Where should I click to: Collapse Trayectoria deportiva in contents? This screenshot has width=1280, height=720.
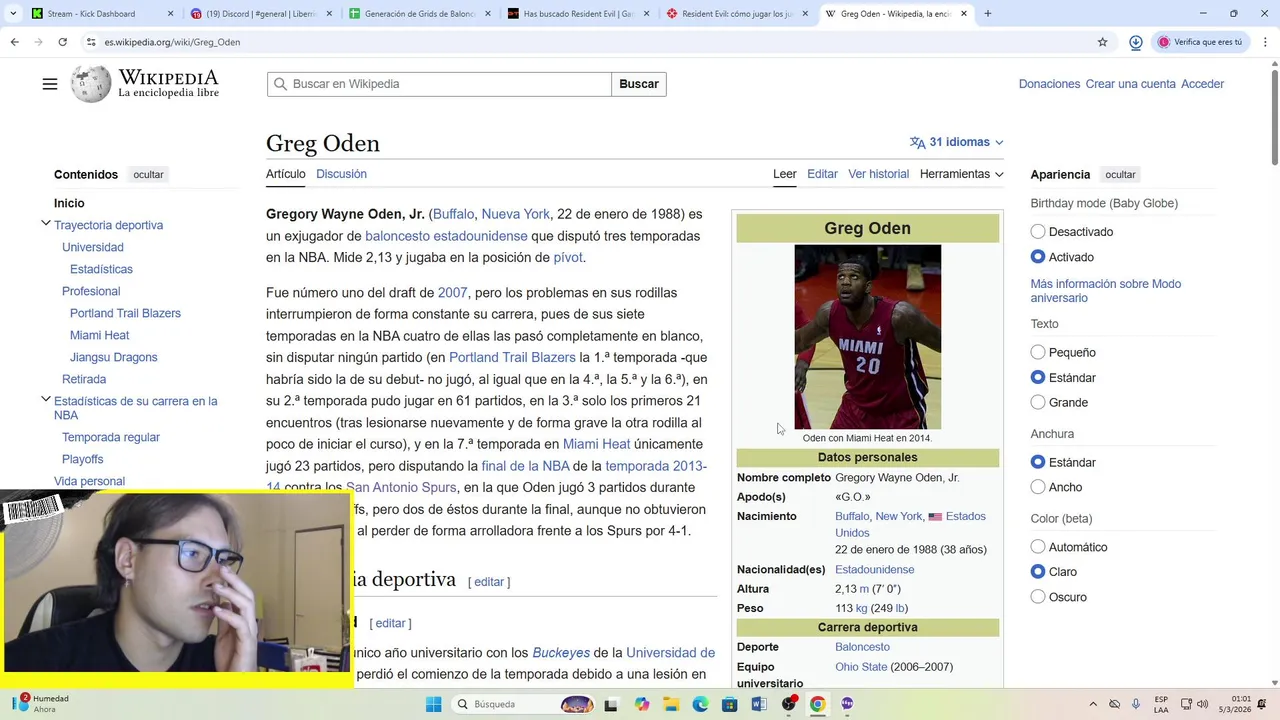click(45, 224)
